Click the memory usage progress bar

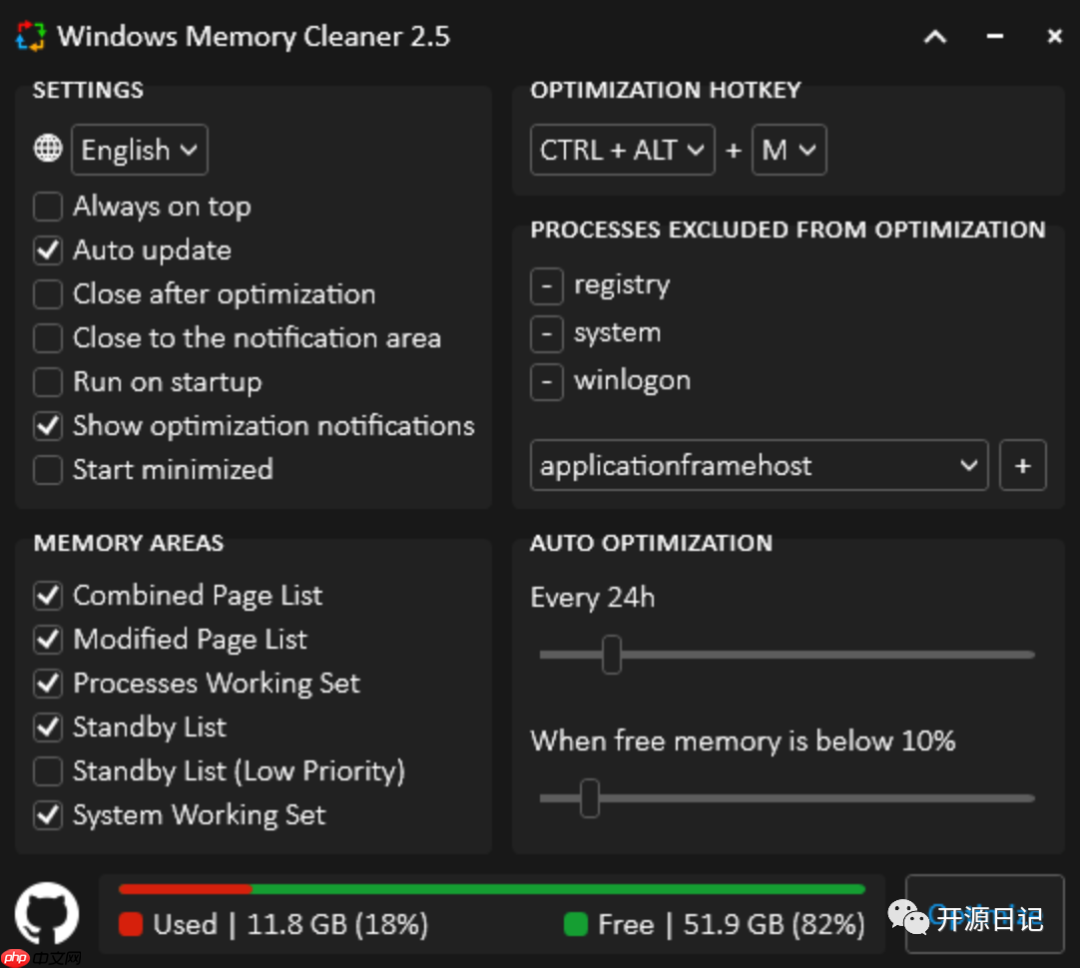[x=492, y=888]
